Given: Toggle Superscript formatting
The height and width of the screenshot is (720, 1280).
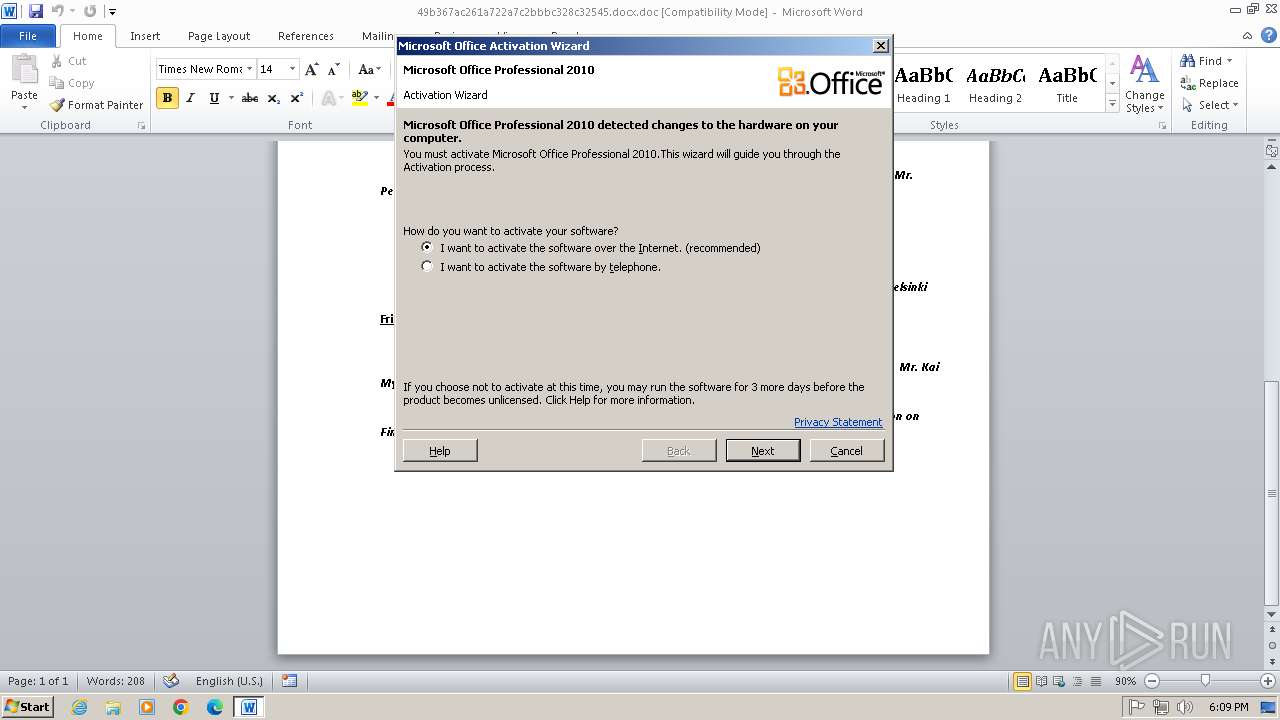Looking at the screenshot, I should (x=296, y=98).
